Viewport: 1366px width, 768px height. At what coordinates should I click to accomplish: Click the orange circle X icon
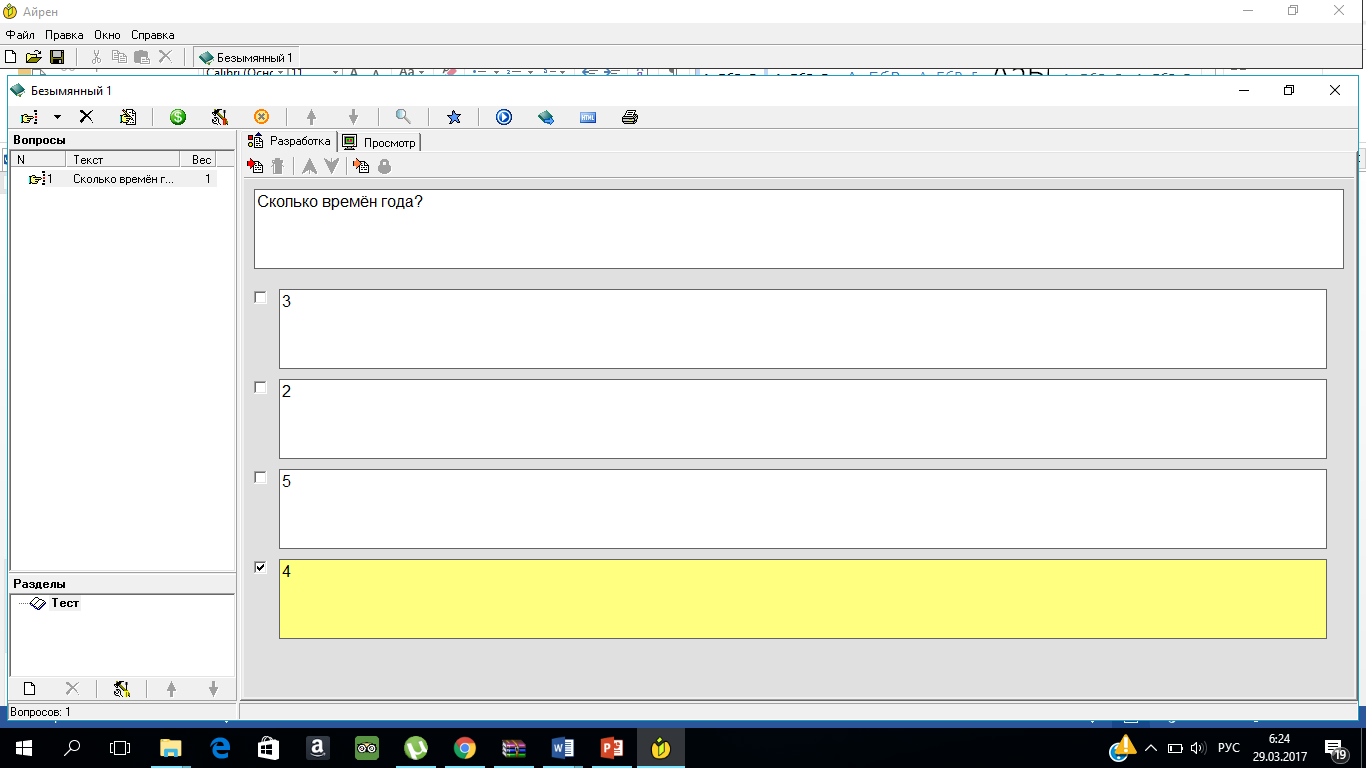262,117
